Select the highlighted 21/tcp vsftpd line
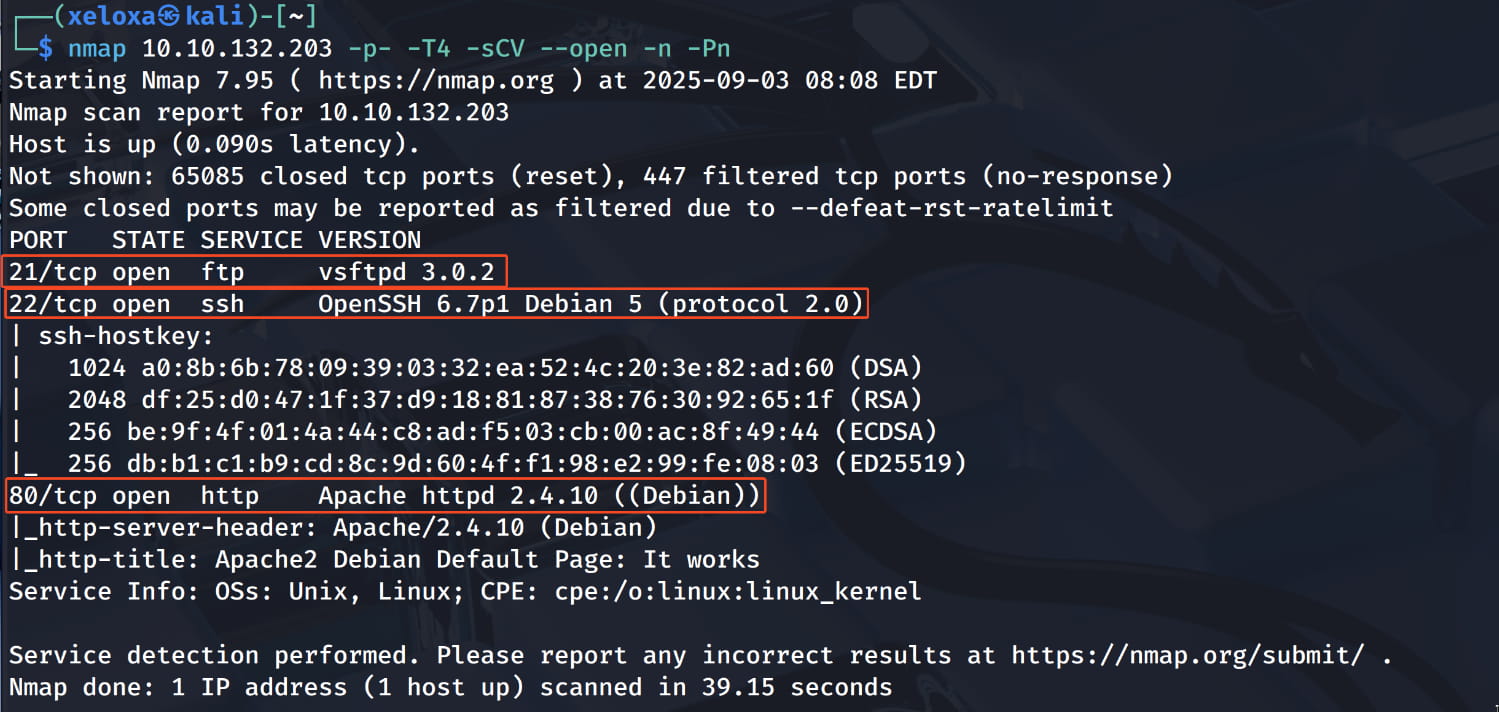 click(x=256, y=272)
